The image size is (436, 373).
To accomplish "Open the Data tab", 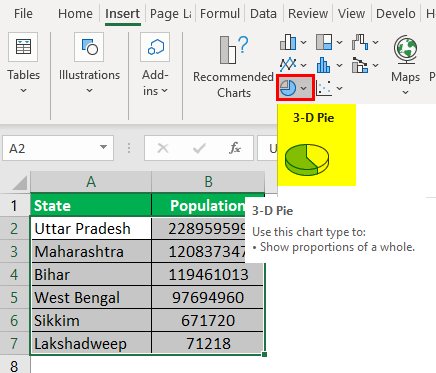I will point(263,14).
